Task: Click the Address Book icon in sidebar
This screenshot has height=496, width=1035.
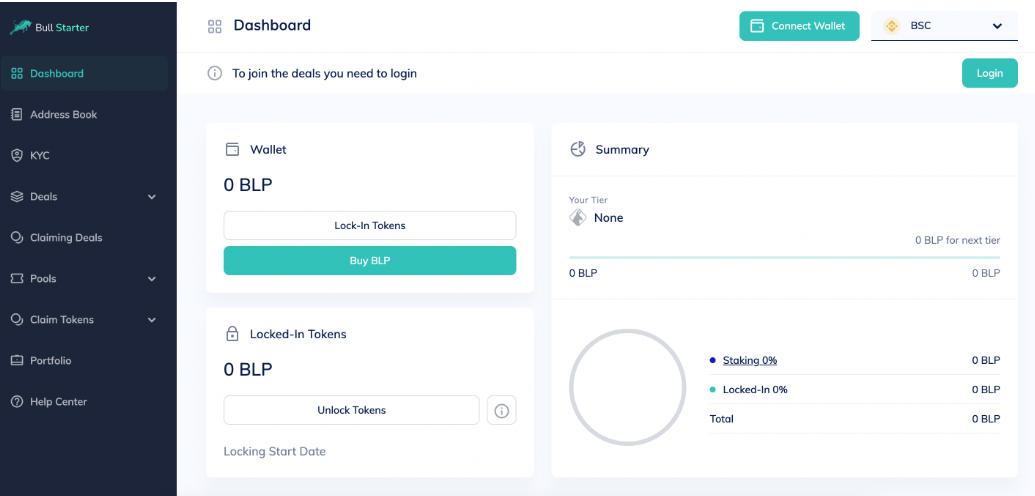Action: [x=17, y=114]
